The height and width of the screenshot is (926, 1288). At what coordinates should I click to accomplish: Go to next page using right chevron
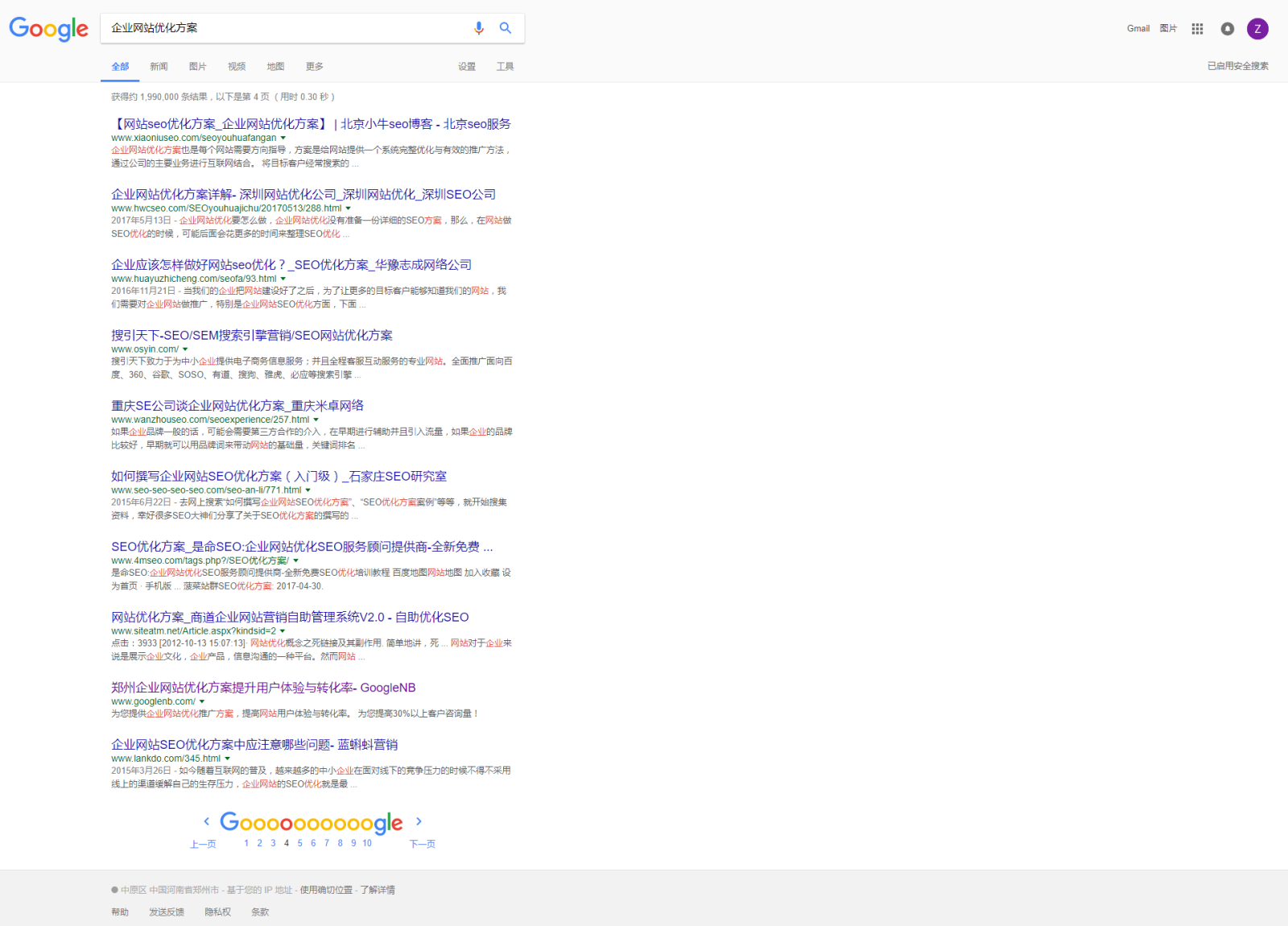point(419,821)
